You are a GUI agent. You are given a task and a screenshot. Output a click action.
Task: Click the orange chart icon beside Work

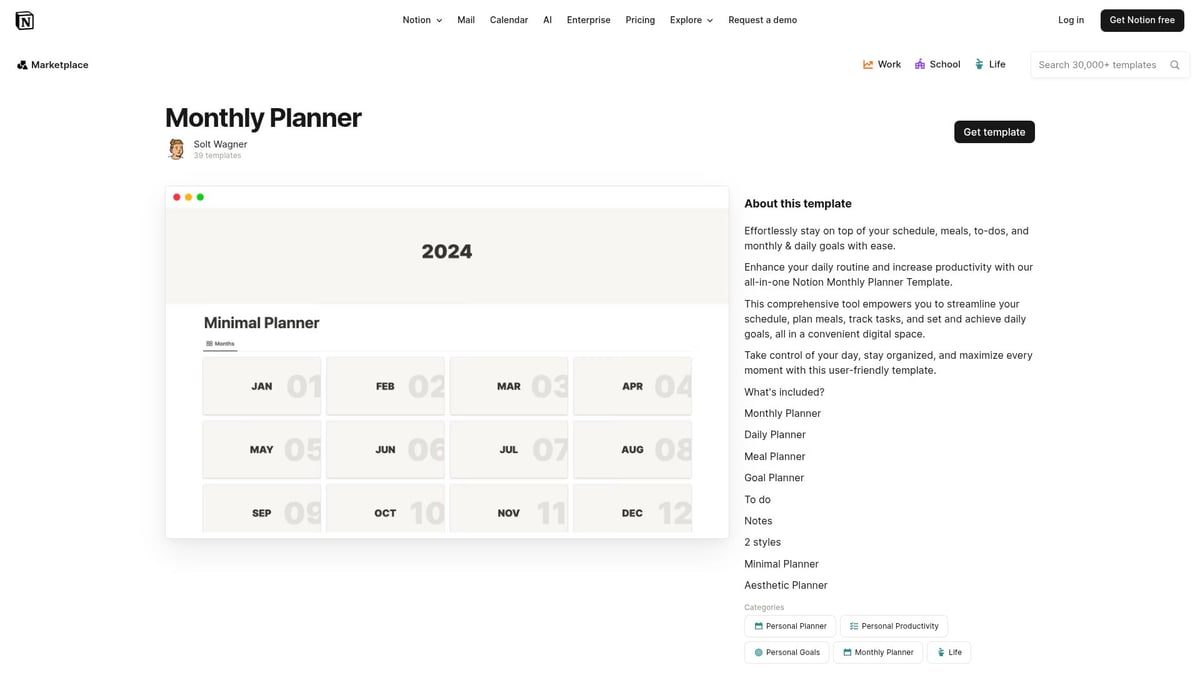868,64
